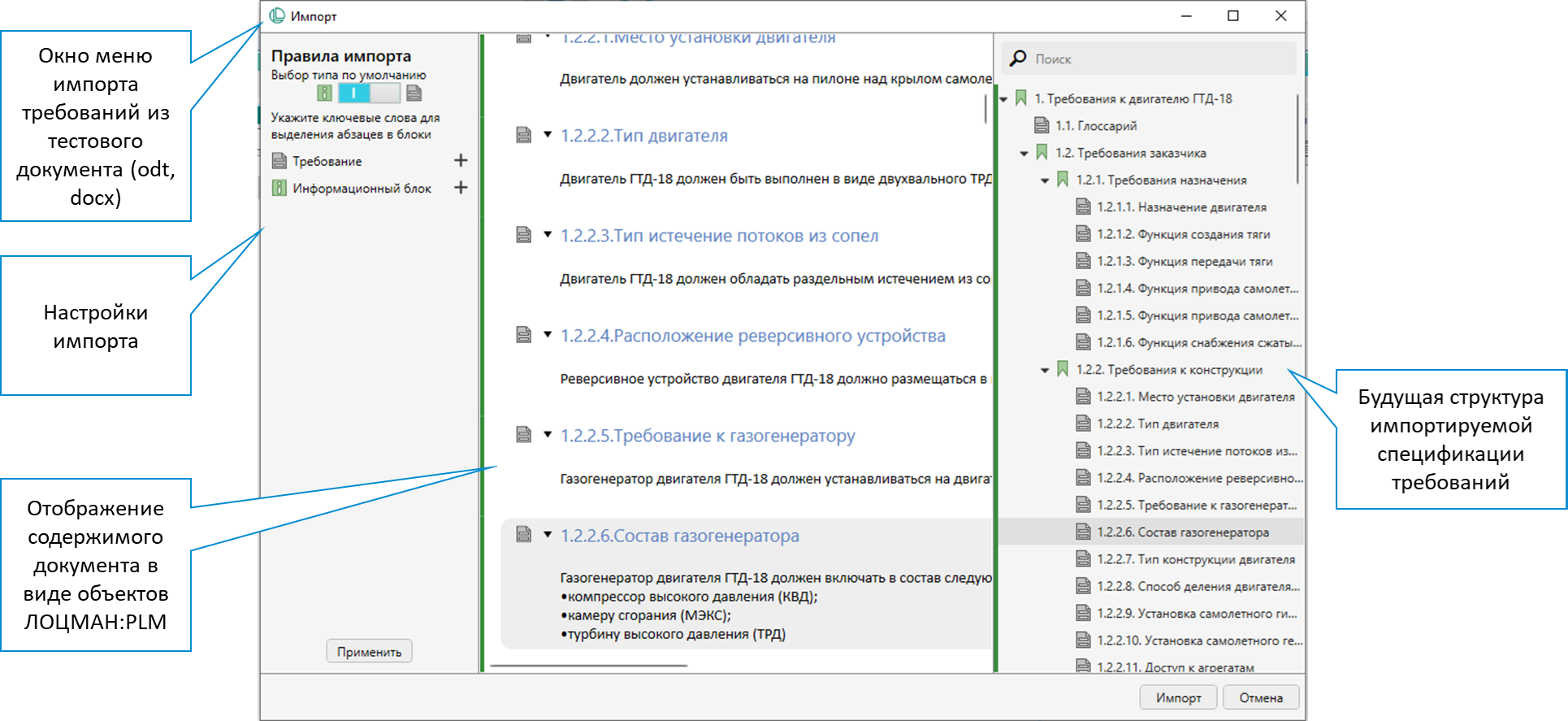Click the horizontal scrollbar under document content
The image size is (1568, 721).
(x=588, y=666)
